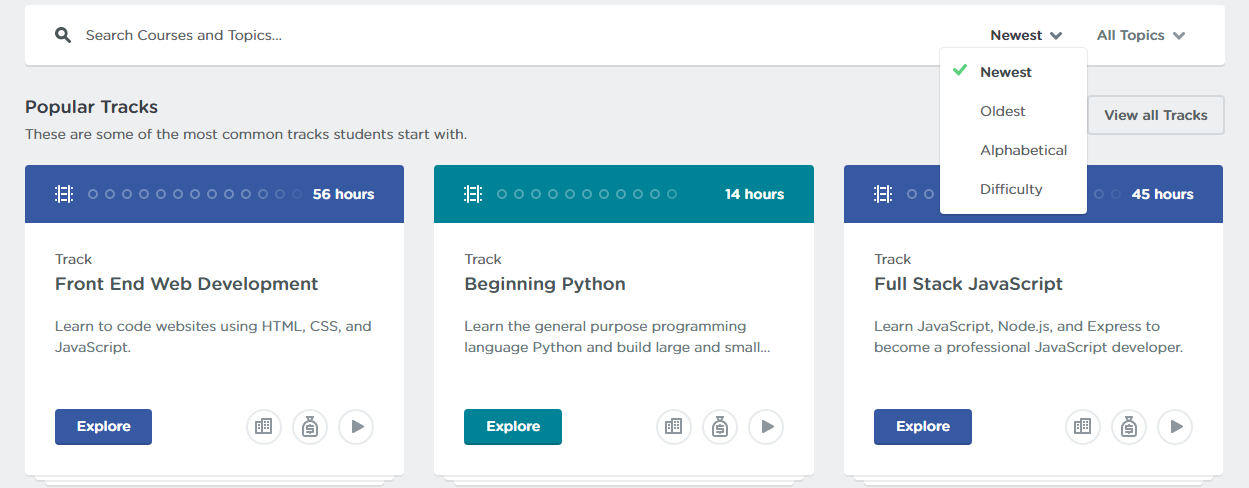
Task: Collapse the Newest sort dropdown
Action: 1026,35
